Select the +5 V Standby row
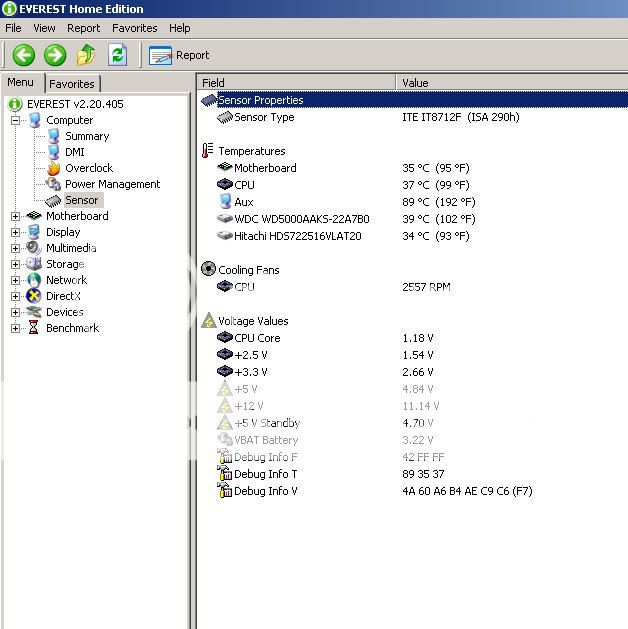 413,423
